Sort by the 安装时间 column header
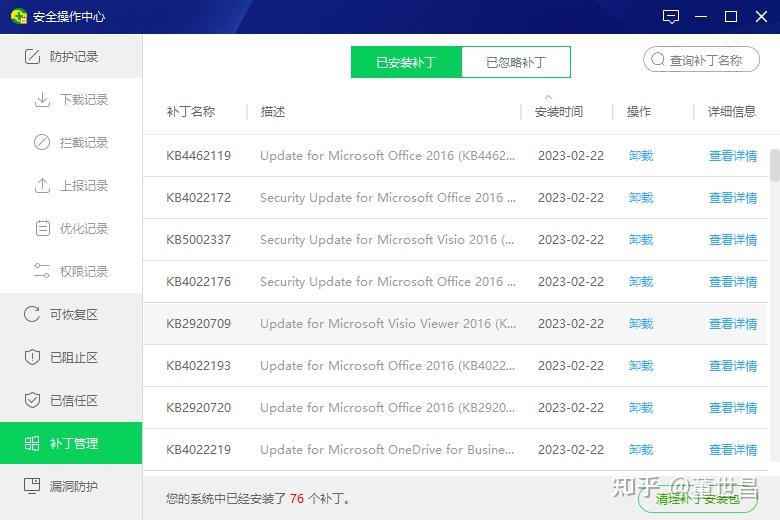Viewport: 780px width, 520px height. click(x=559, y=111)
